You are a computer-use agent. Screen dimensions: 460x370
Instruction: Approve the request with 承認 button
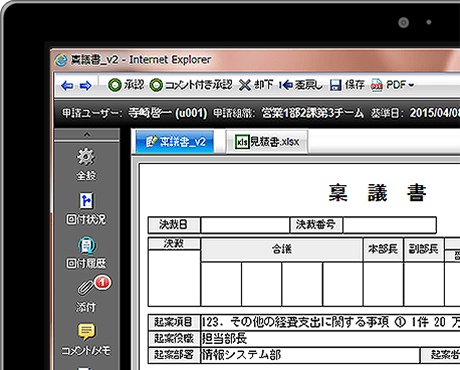[x=126, y=85]
